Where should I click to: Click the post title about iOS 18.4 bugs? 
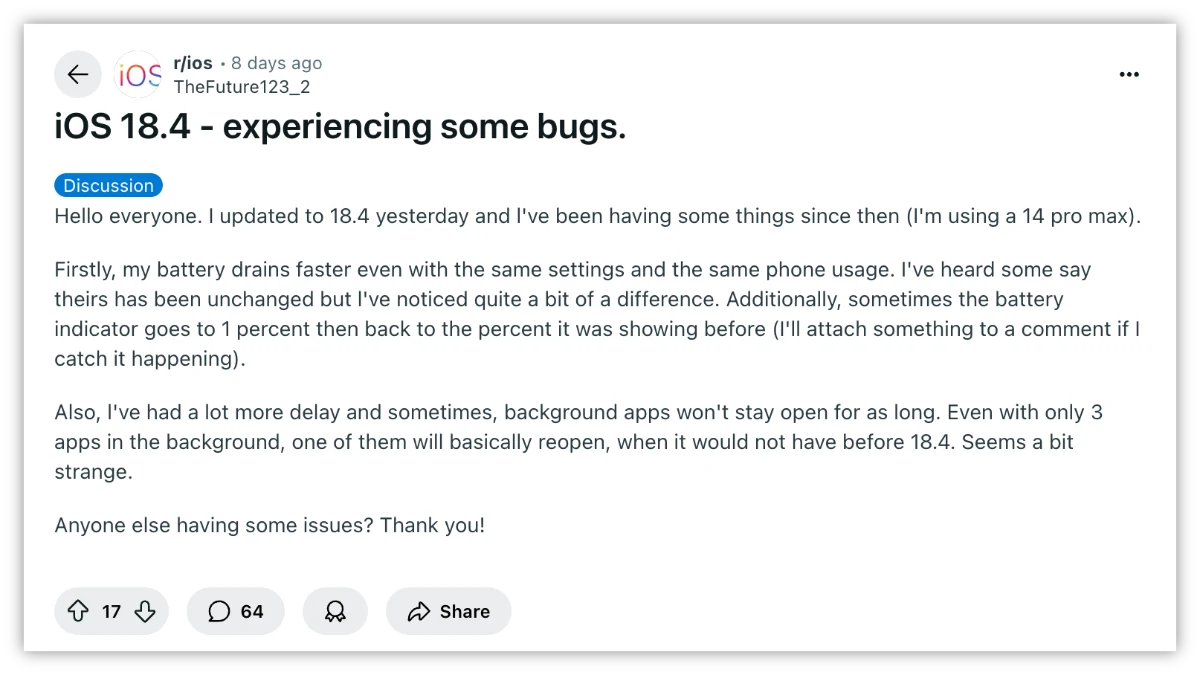[x=340, y=128]
